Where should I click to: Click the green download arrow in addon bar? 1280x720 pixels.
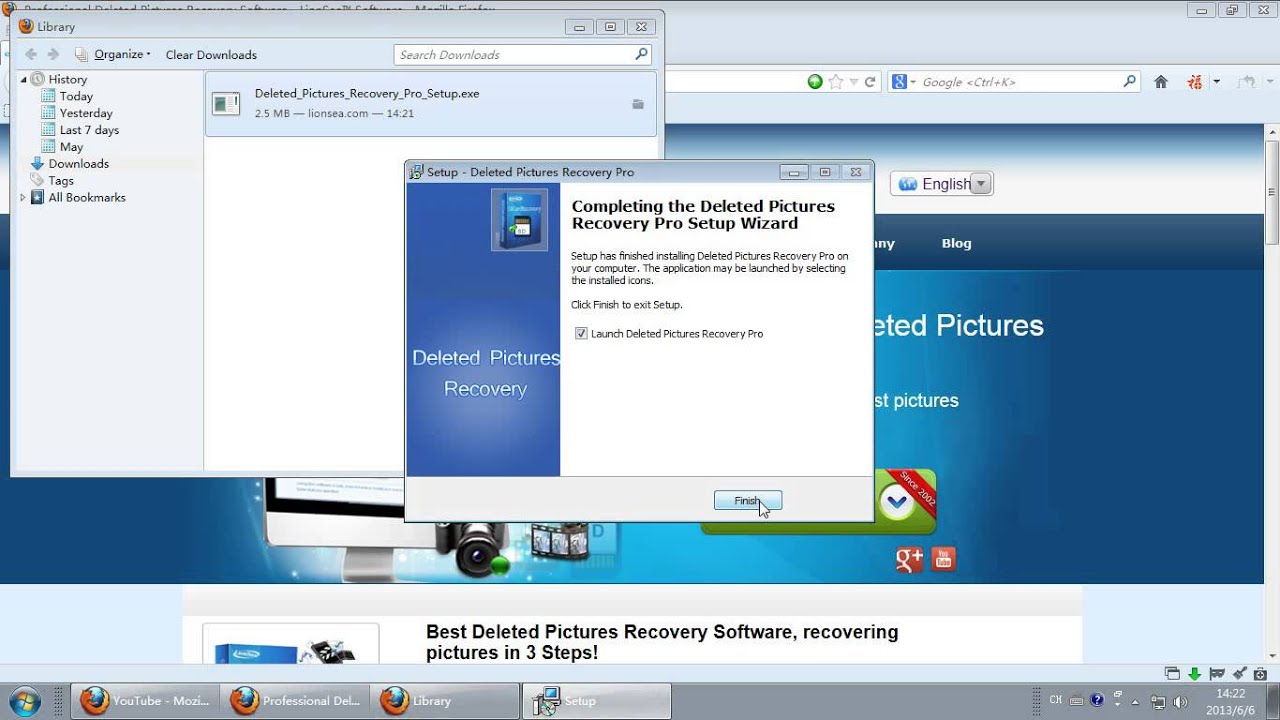click(1194, 674)
